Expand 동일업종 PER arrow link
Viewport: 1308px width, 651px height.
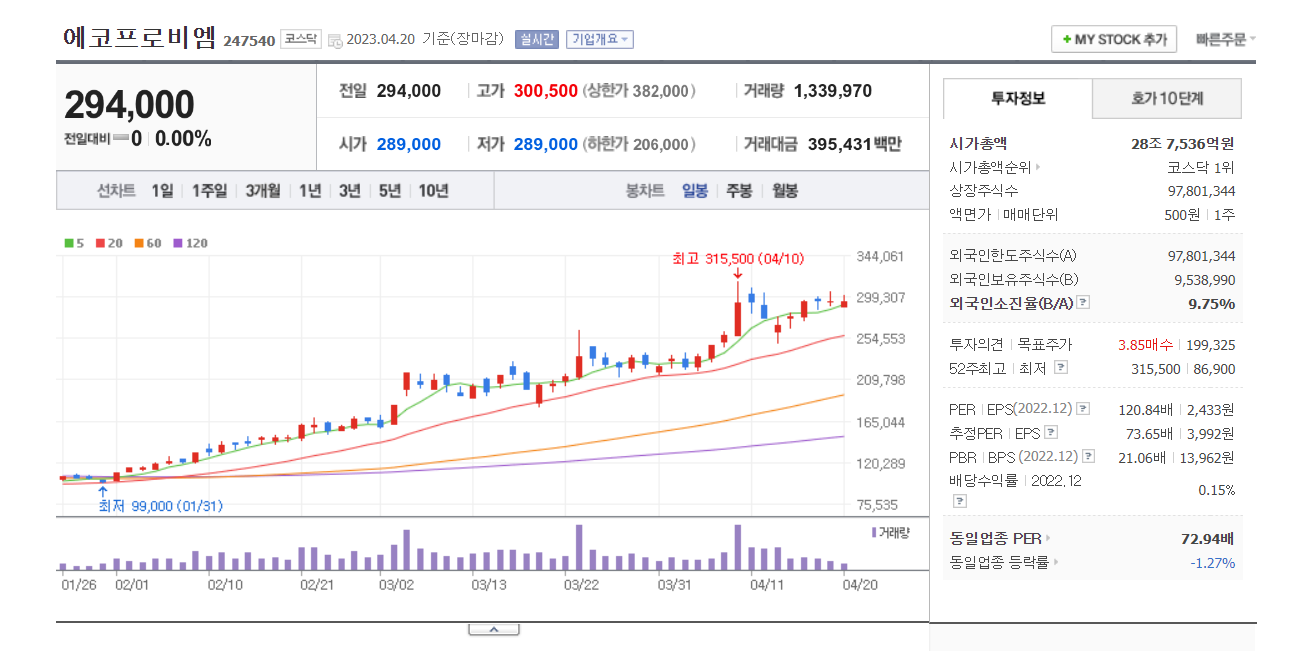tap(1049, 539)
